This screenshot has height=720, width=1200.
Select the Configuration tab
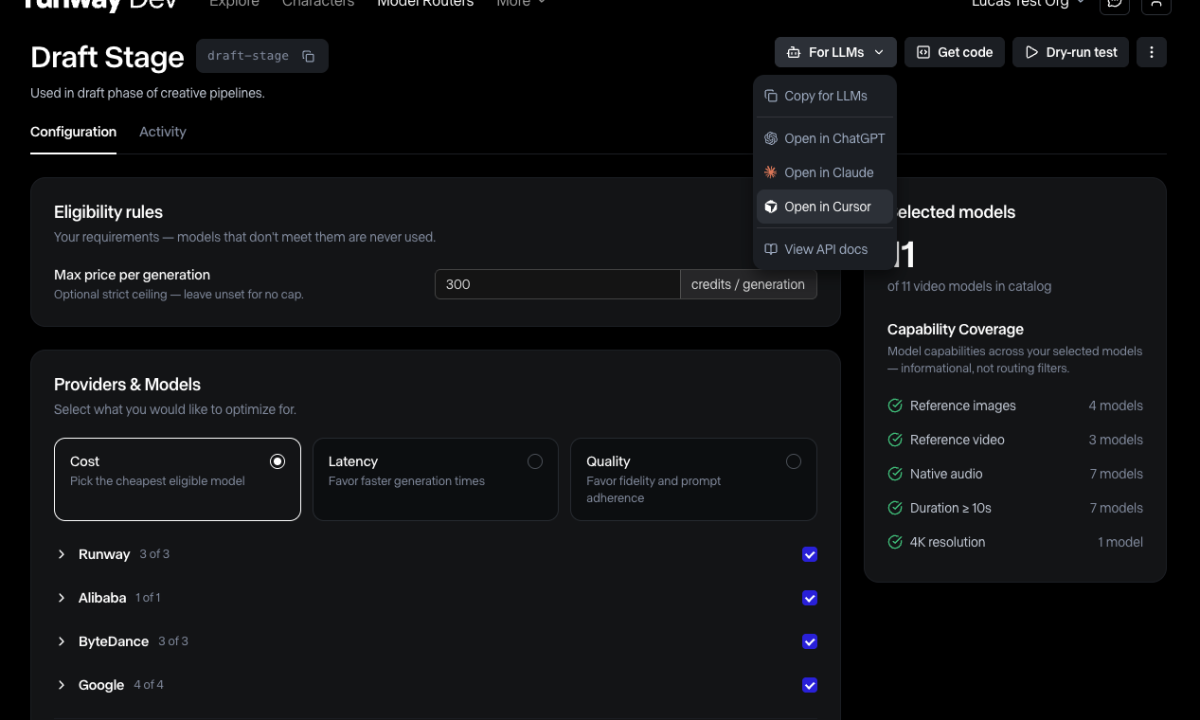click(x=73, y=132)
